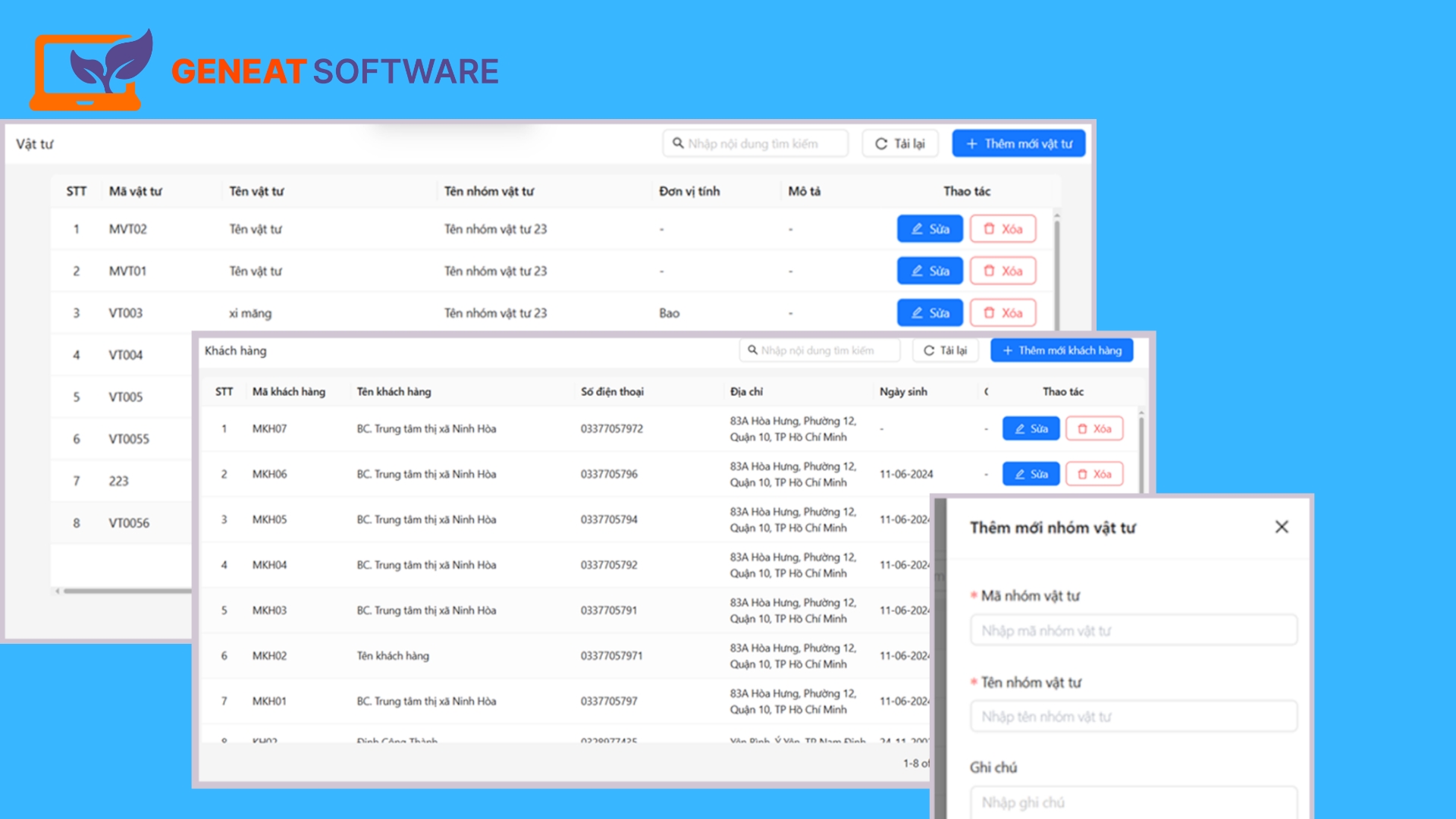This screenshot has height=819, width=1456.
Task: Select material code VT0056
Action: pyautogui.click(x=129, y=523)
